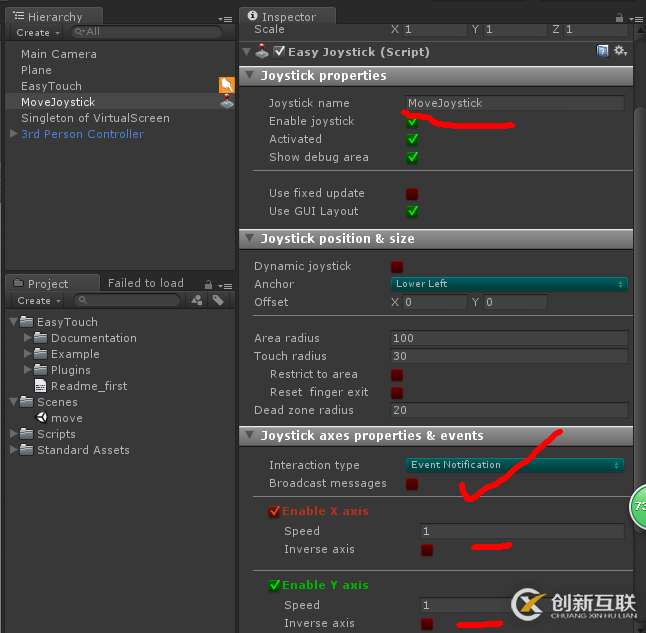Enable Broadcast messages checkbox
The image size is (646, 633).
tap(412, 484)
